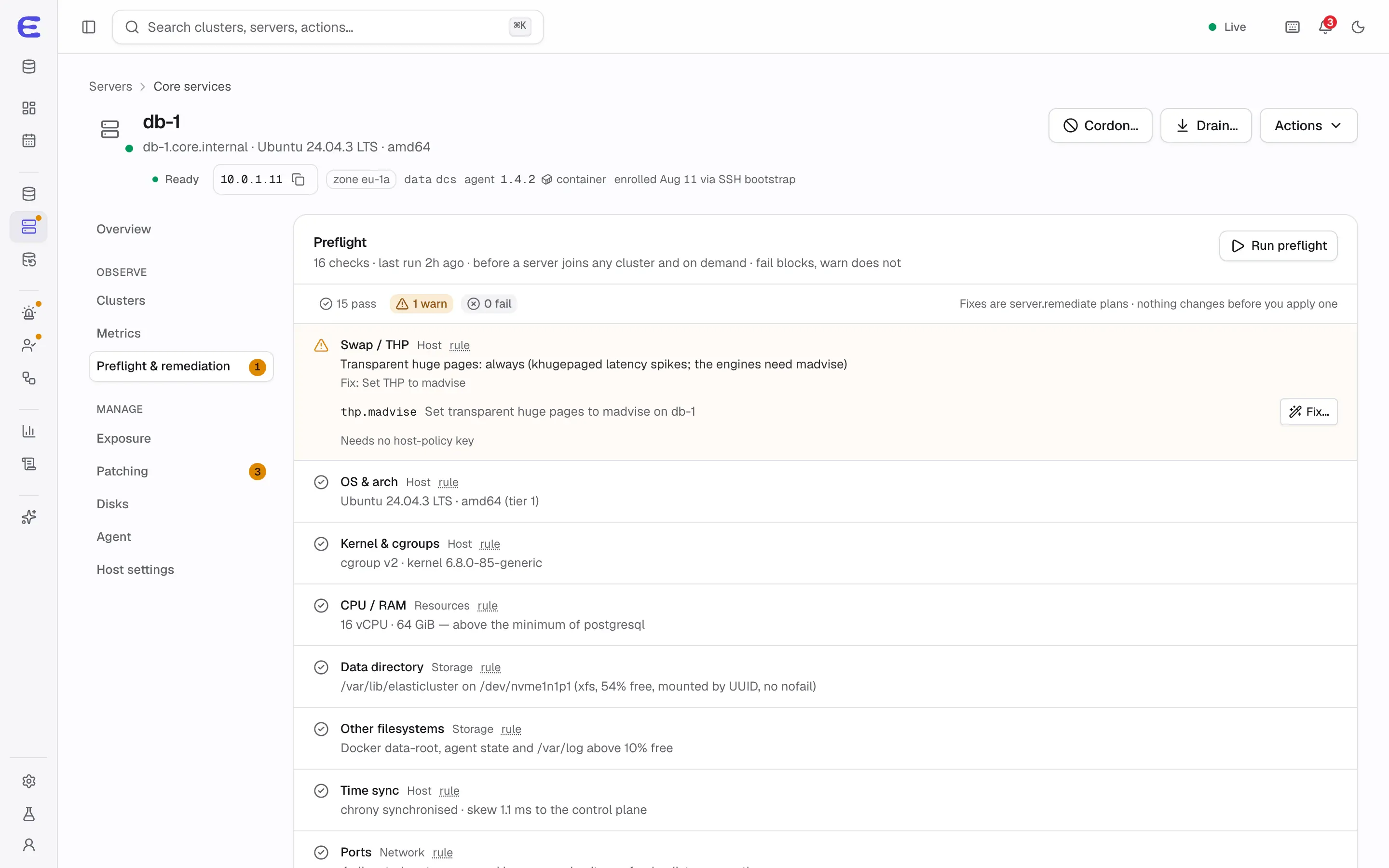Click the Elasticluster logo
This screenshot has width=1389, height=868.
coord(29,27)
